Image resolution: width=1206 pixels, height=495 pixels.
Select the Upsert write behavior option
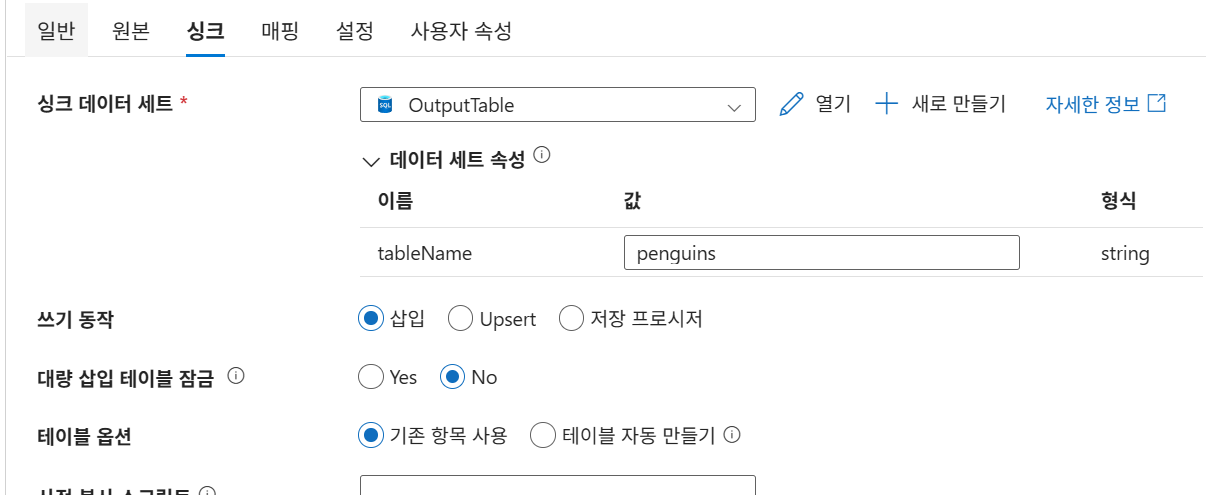461,319
